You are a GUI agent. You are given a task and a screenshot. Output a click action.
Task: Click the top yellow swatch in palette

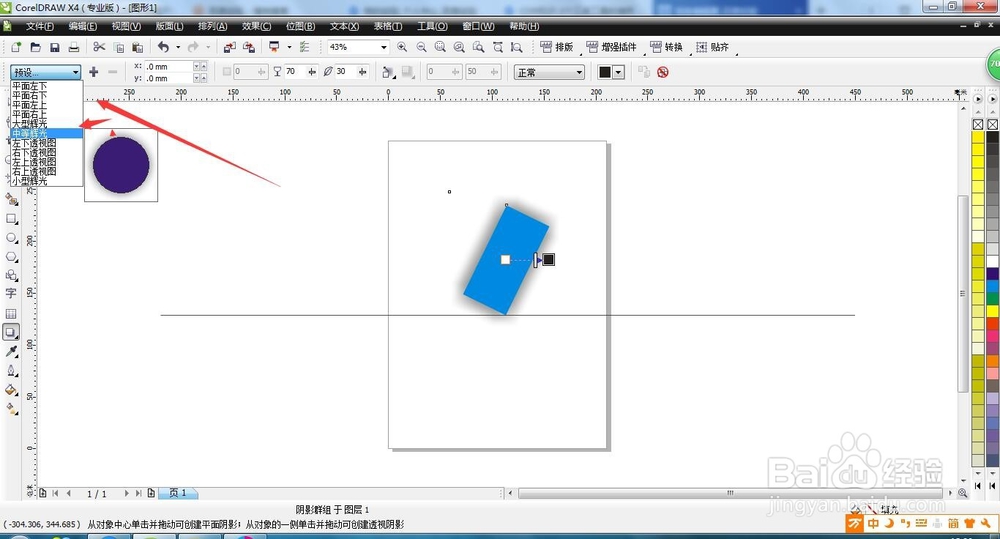[x=978, y=136]
